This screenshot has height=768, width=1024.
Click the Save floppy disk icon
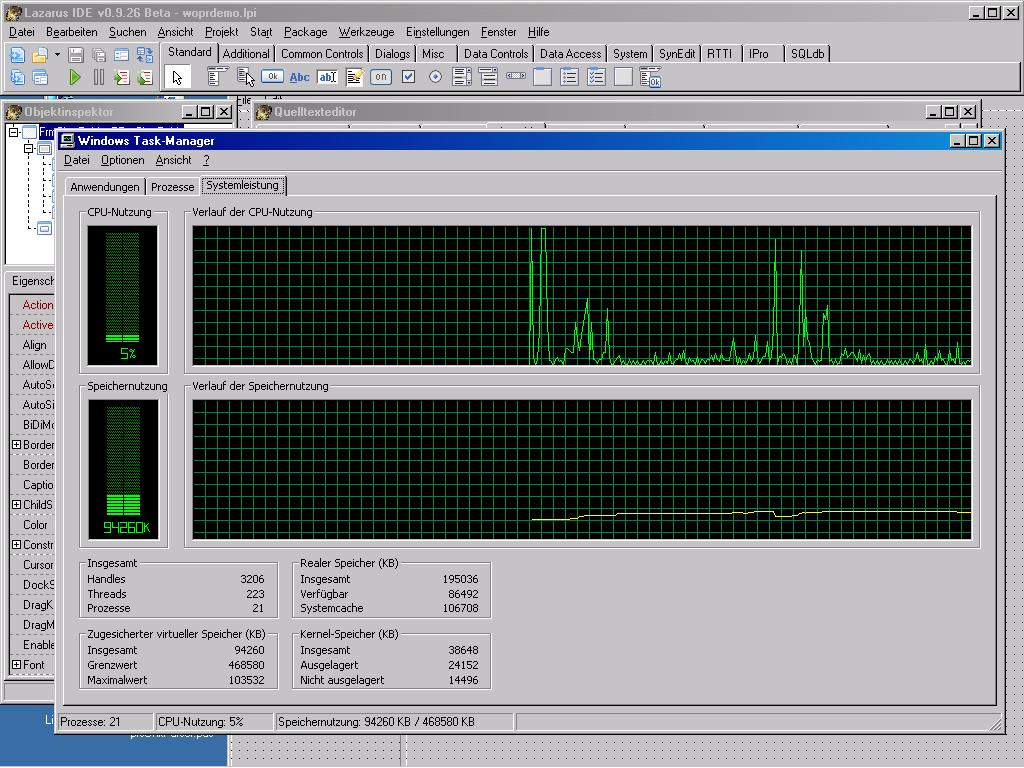click(x=76, y=56)
